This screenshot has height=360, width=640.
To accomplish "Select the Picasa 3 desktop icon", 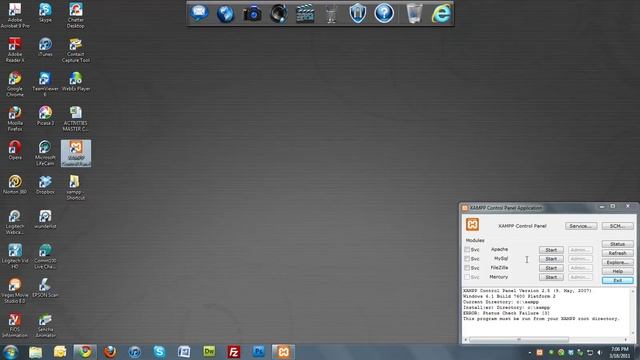I will (x=45, y=116).
